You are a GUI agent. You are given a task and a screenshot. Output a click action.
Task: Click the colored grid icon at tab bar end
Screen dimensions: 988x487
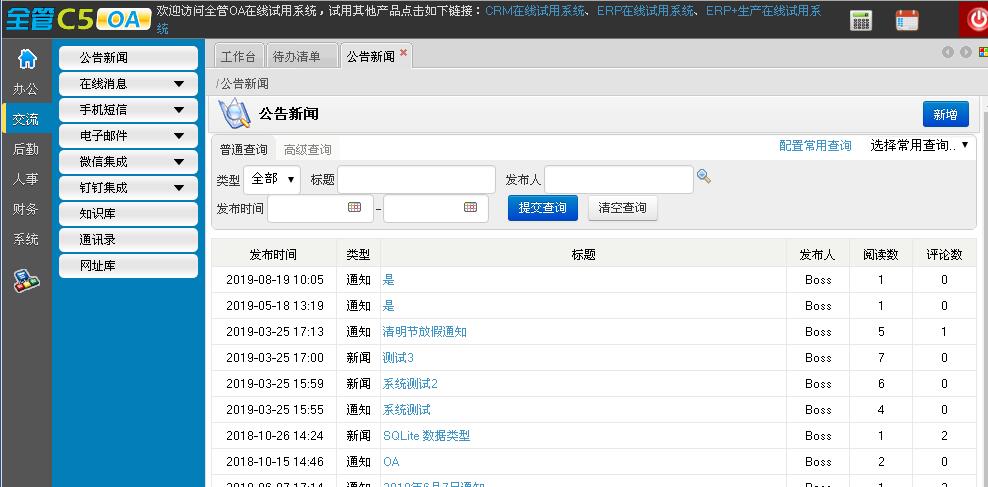(x=983, y=52)
